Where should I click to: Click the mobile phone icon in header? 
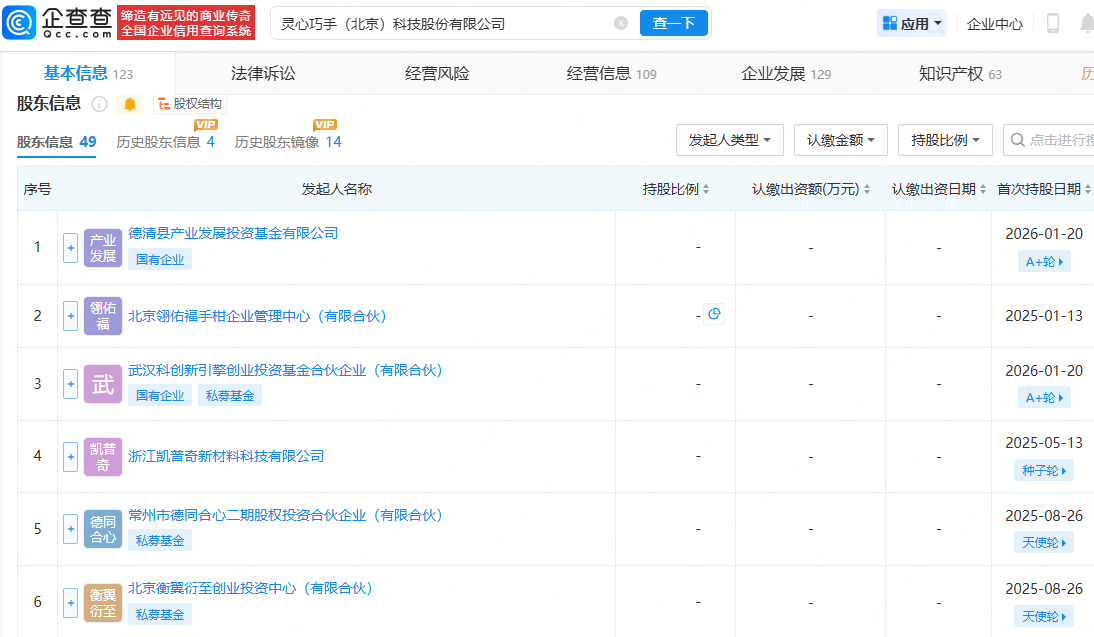1052,23
